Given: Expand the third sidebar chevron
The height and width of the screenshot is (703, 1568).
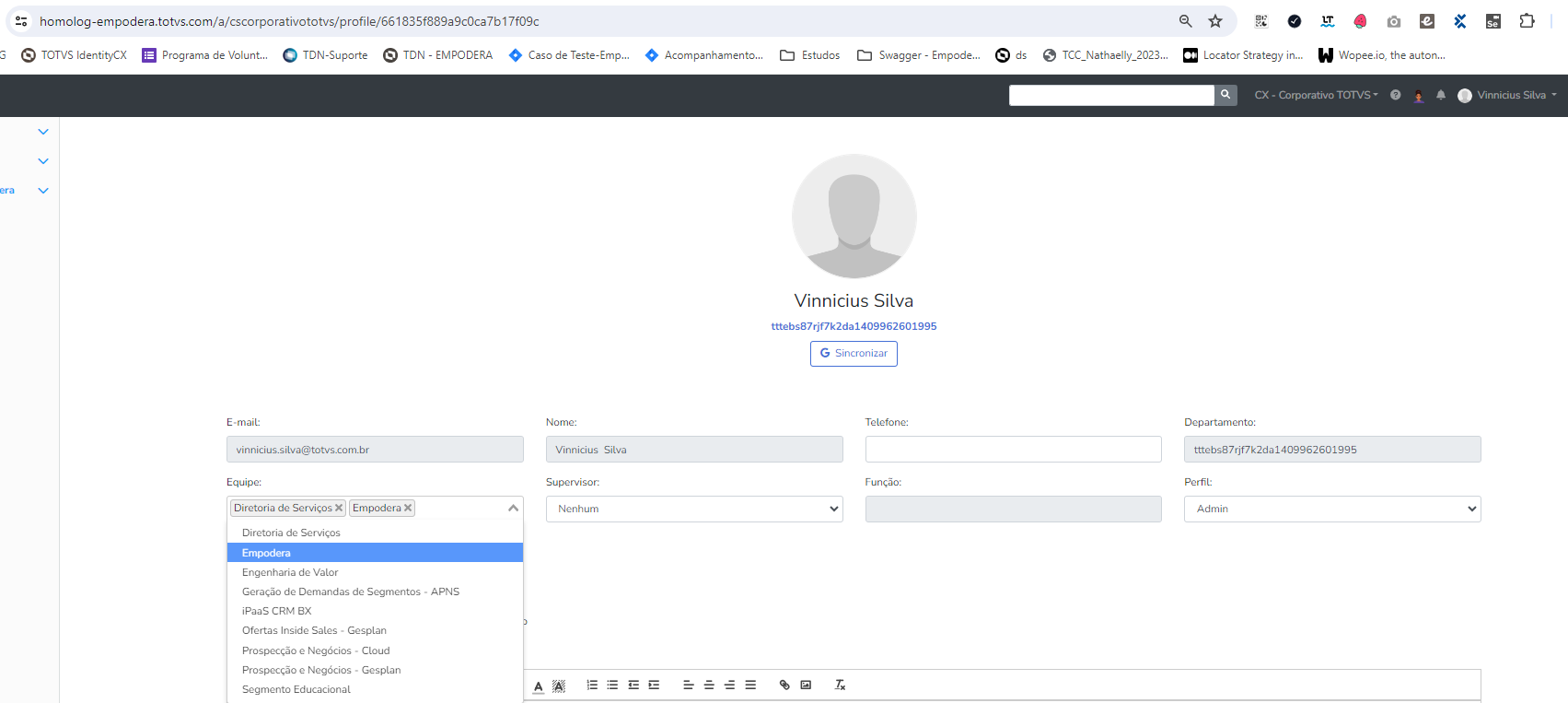Looking at the screenshot, I should pos(43,191).
